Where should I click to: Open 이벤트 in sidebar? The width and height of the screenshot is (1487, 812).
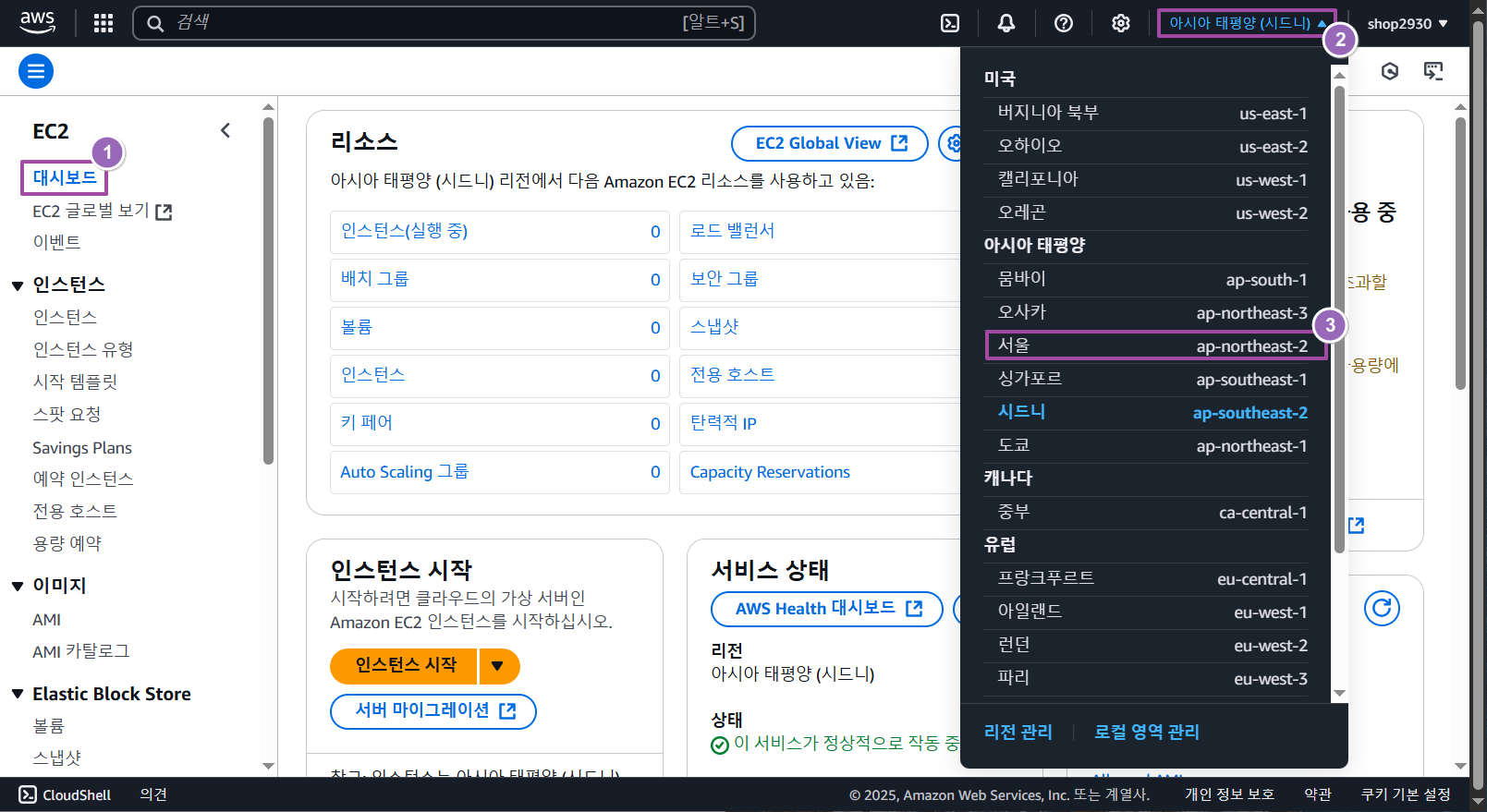(x=56, y=242)
